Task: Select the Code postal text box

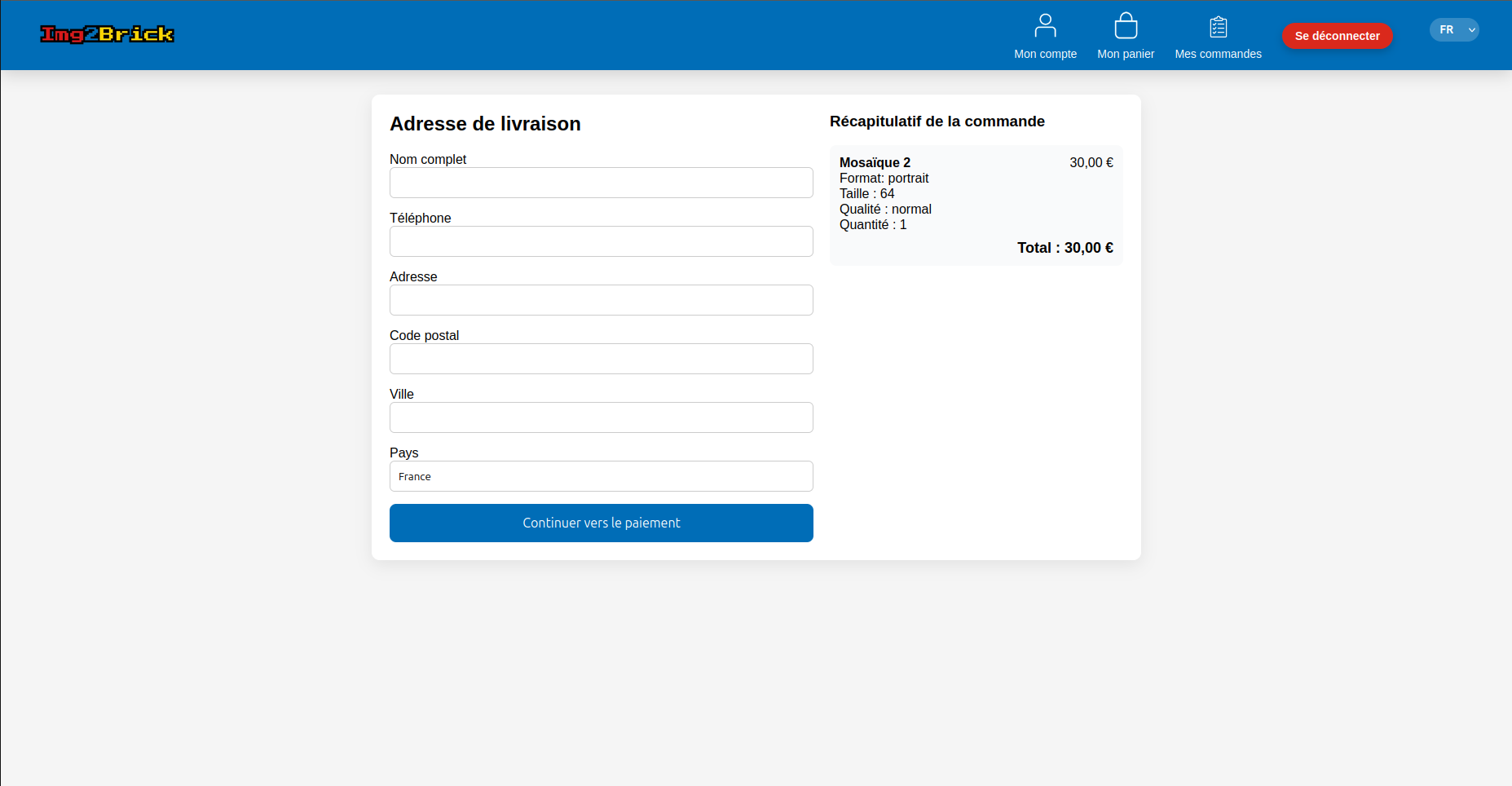Action: pos(601,359)
